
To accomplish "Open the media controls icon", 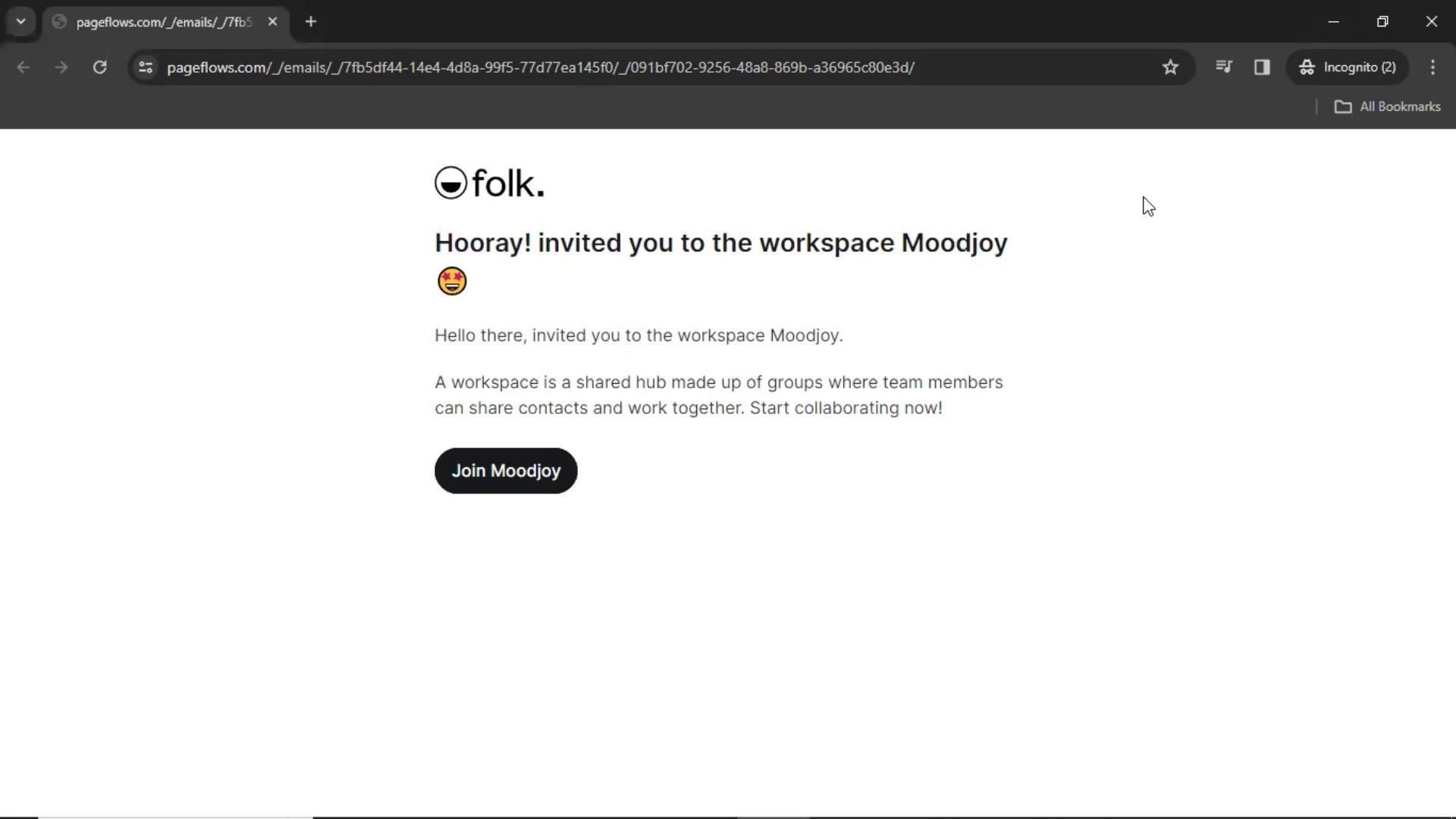I will pos(1223,67).
